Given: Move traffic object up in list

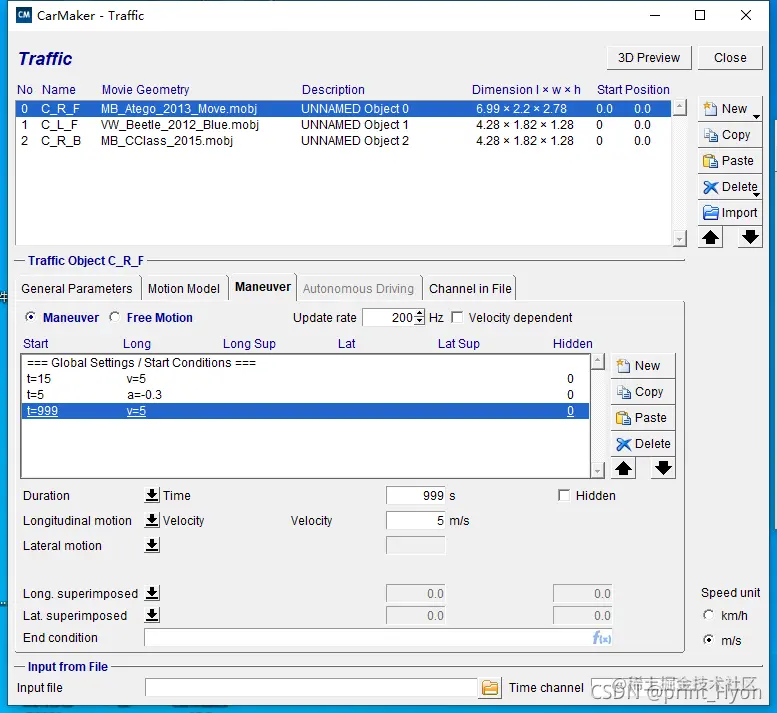Looking at the screenshot, I should point(710,237).
